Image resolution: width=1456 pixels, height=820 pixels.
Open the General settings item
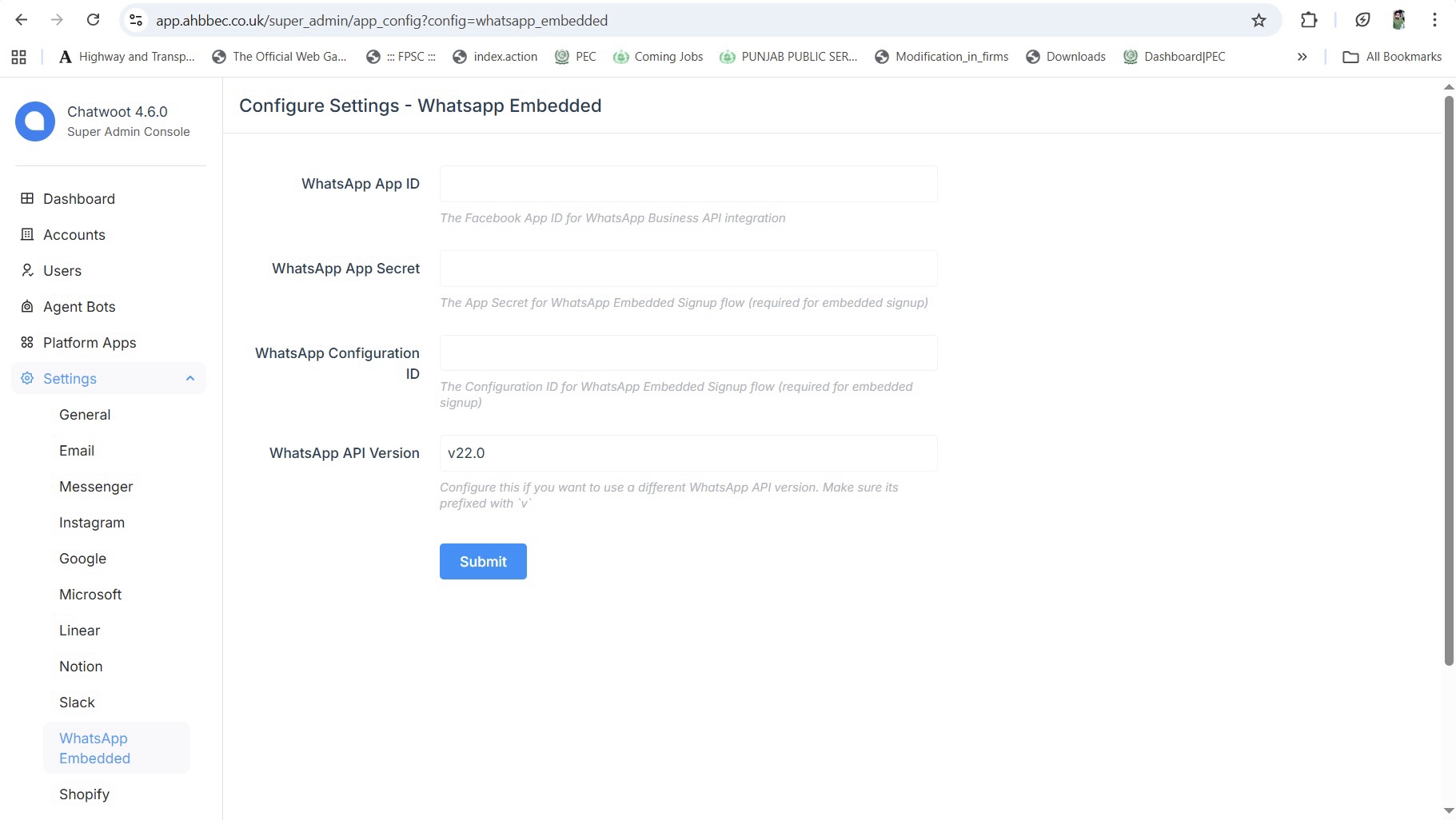tap(85, 415)
